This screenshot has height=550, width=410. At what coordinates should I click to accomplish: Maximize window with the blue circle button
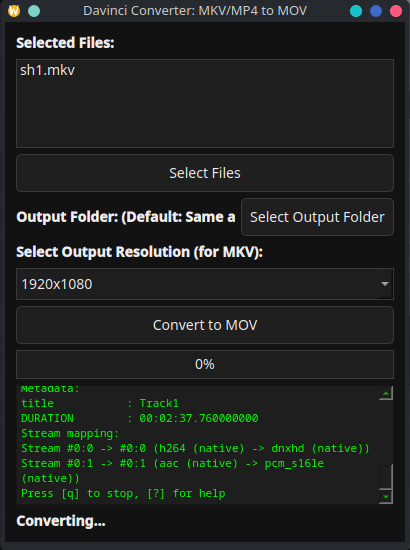tap(376, 11)
